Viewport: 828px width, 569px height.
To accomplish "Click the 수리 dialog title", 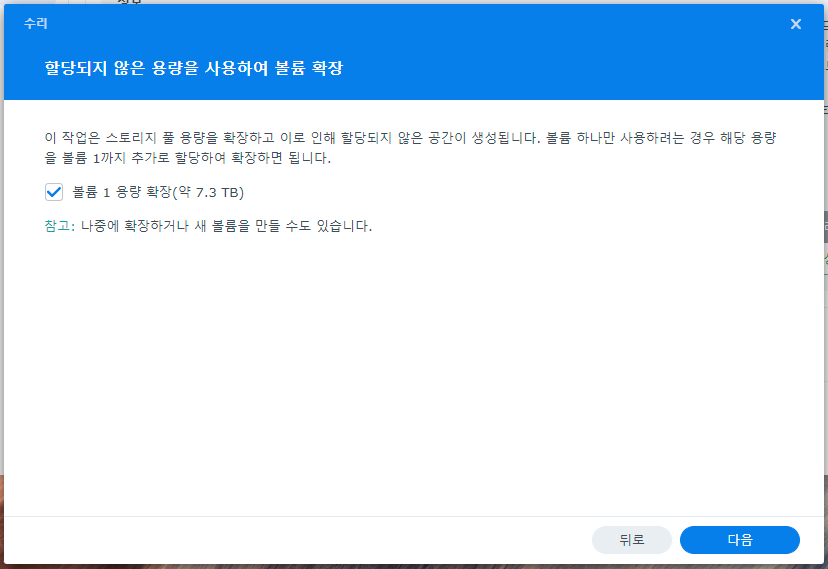I will tap(36, 23).
